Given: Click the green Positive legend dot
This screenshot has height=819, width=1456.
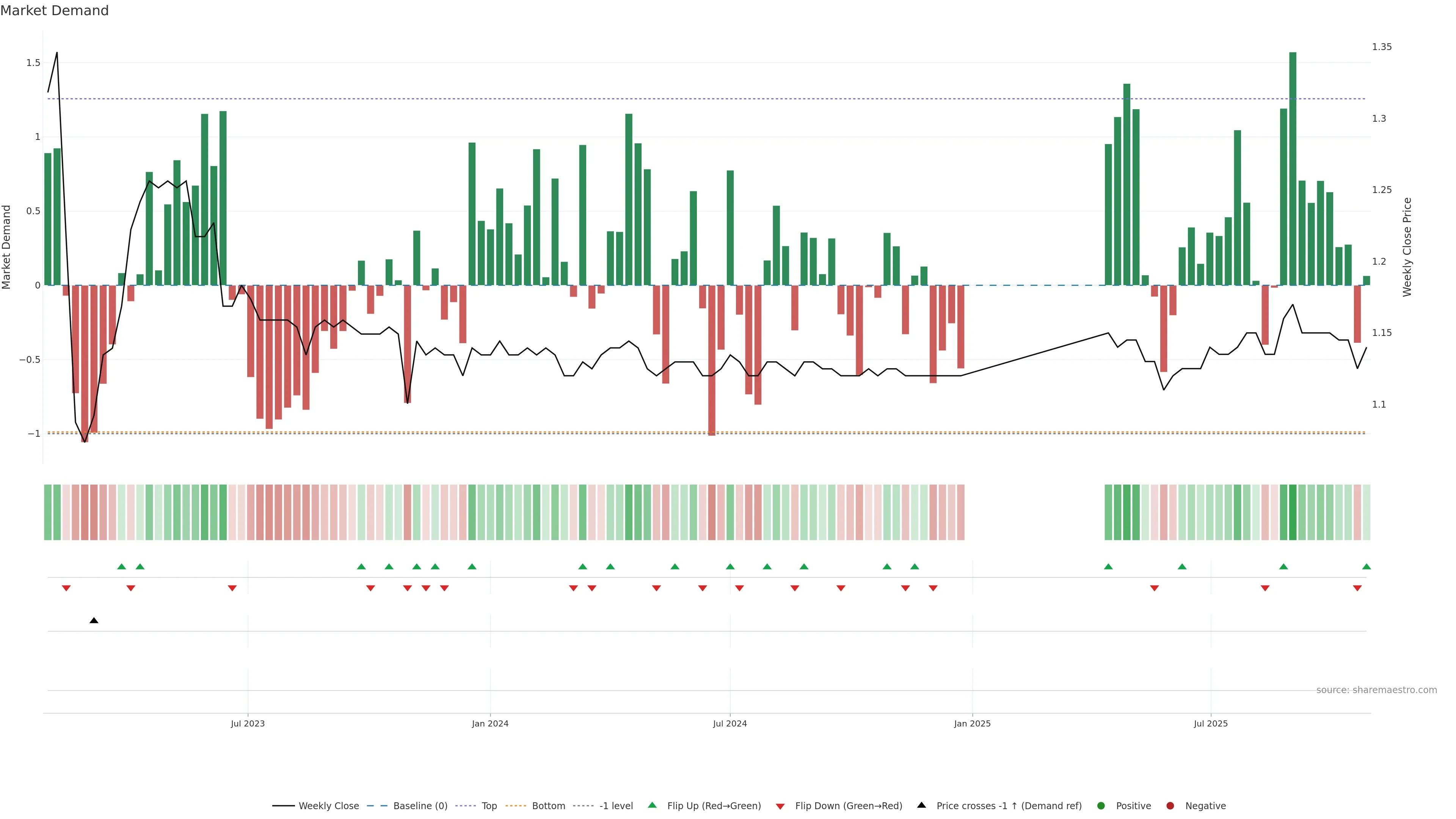Looking at the screenshot, I should pos(1100,805).
